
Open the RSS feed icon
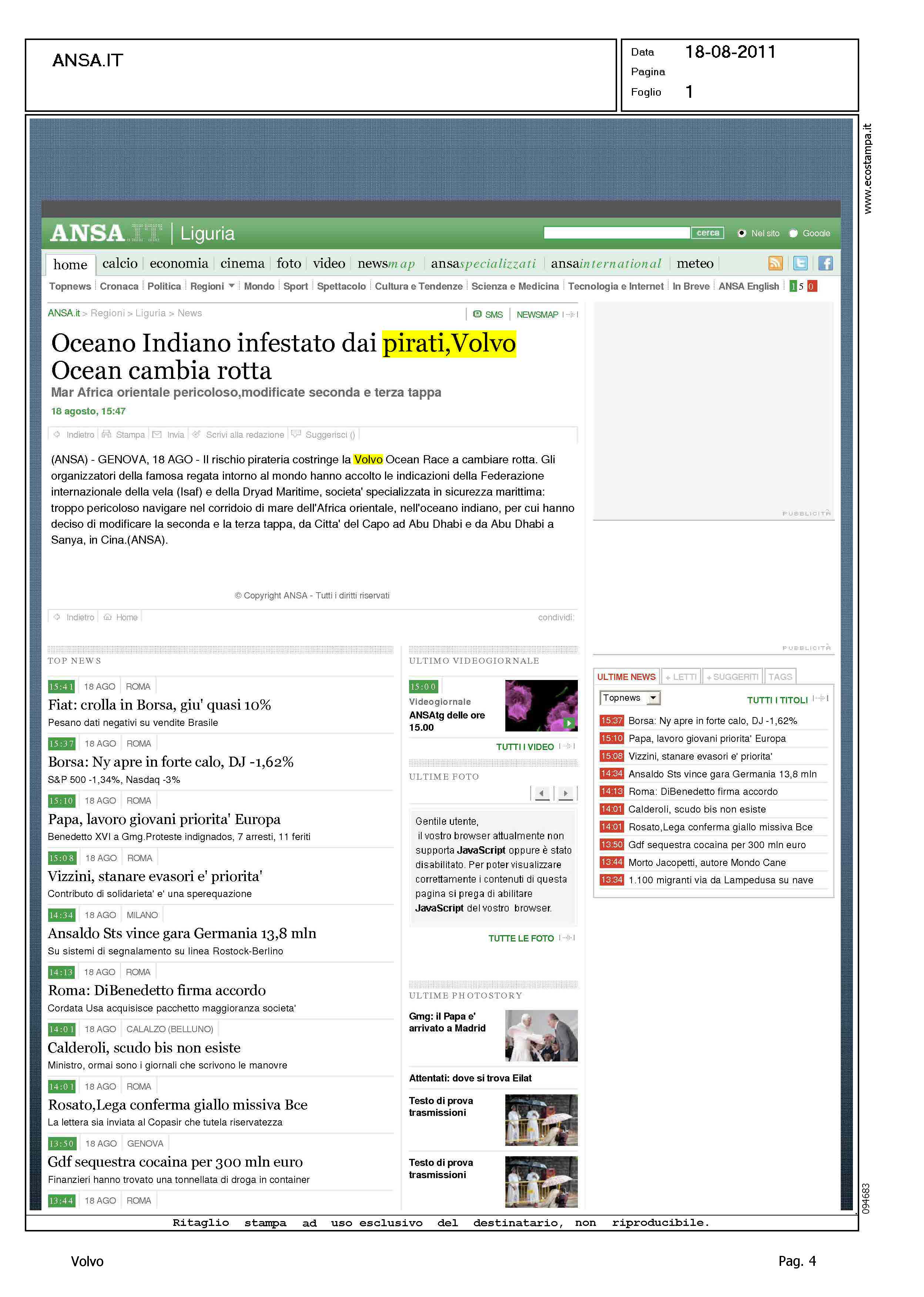(x=776, y=263)
